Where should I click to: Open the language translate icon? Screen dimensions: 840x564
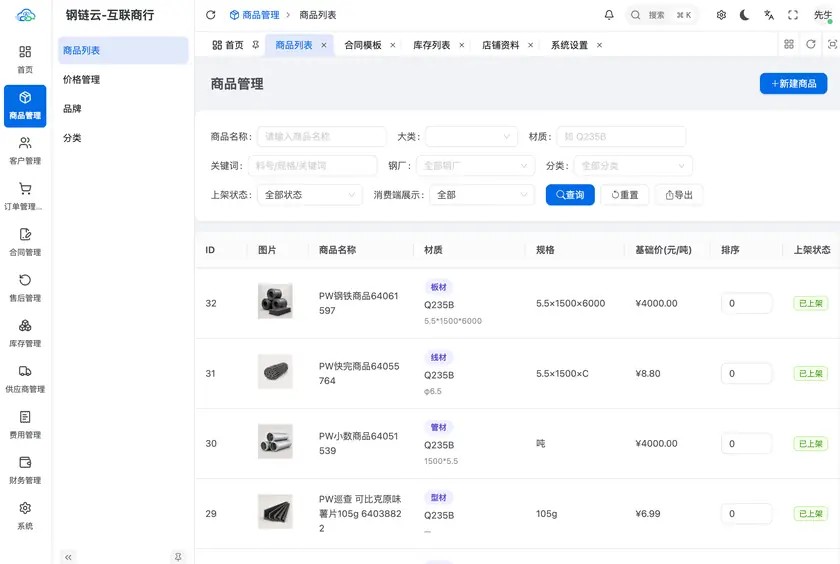point(769,15)
